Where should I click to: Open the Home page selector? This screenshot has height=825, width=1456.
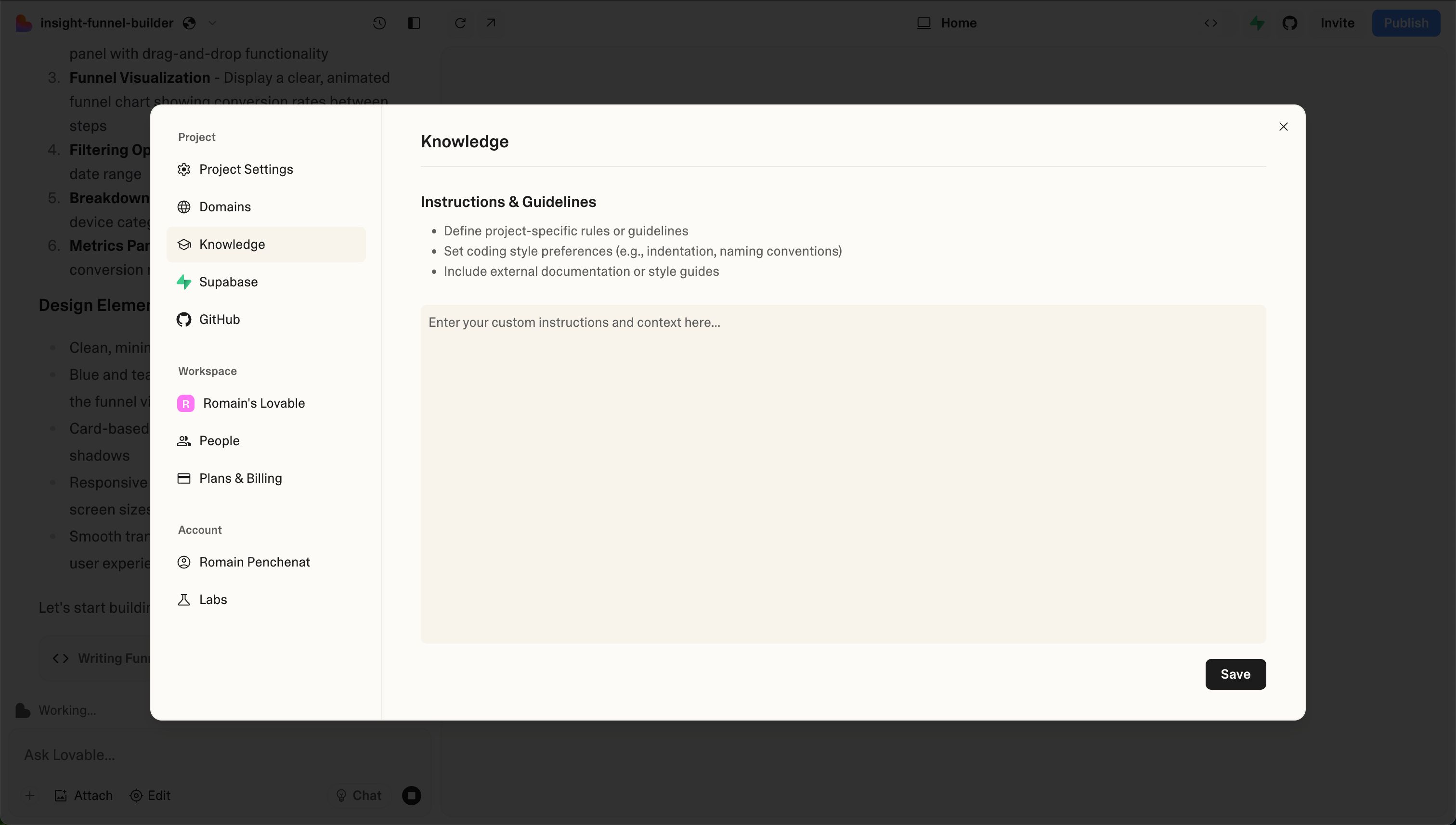pos(947,23)
